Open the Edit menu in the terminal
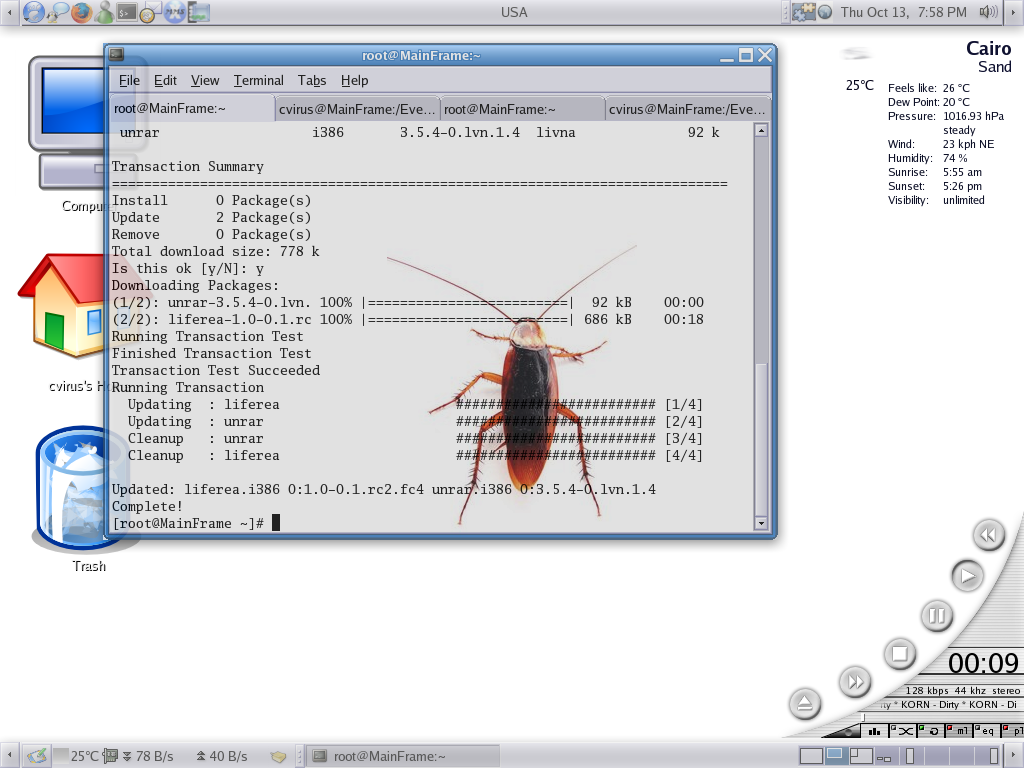Image resolution: width=1024 pixels, height=768 pixels. coord(165,80)
